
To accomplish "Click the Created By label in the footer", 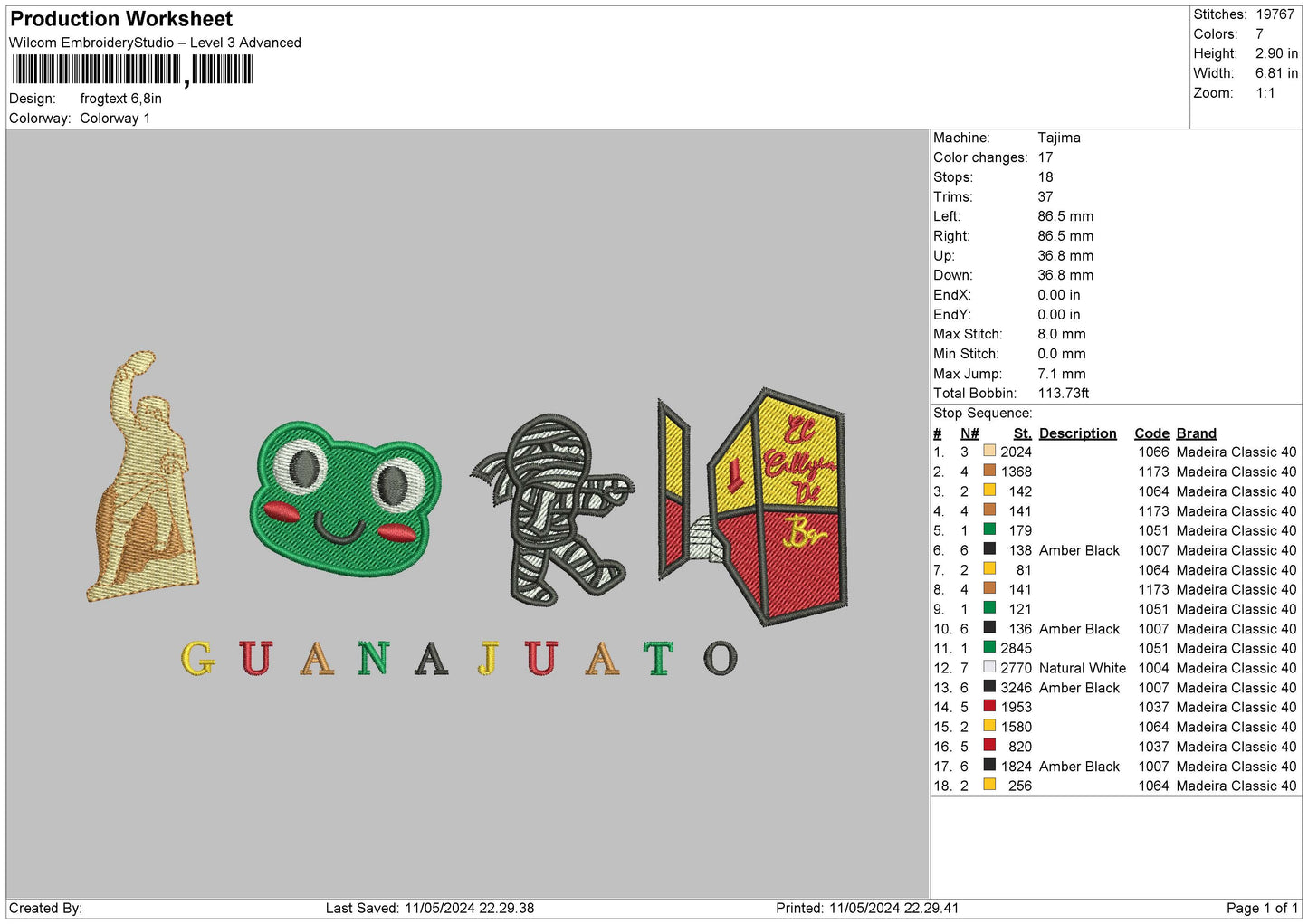I will pos(45,909).
